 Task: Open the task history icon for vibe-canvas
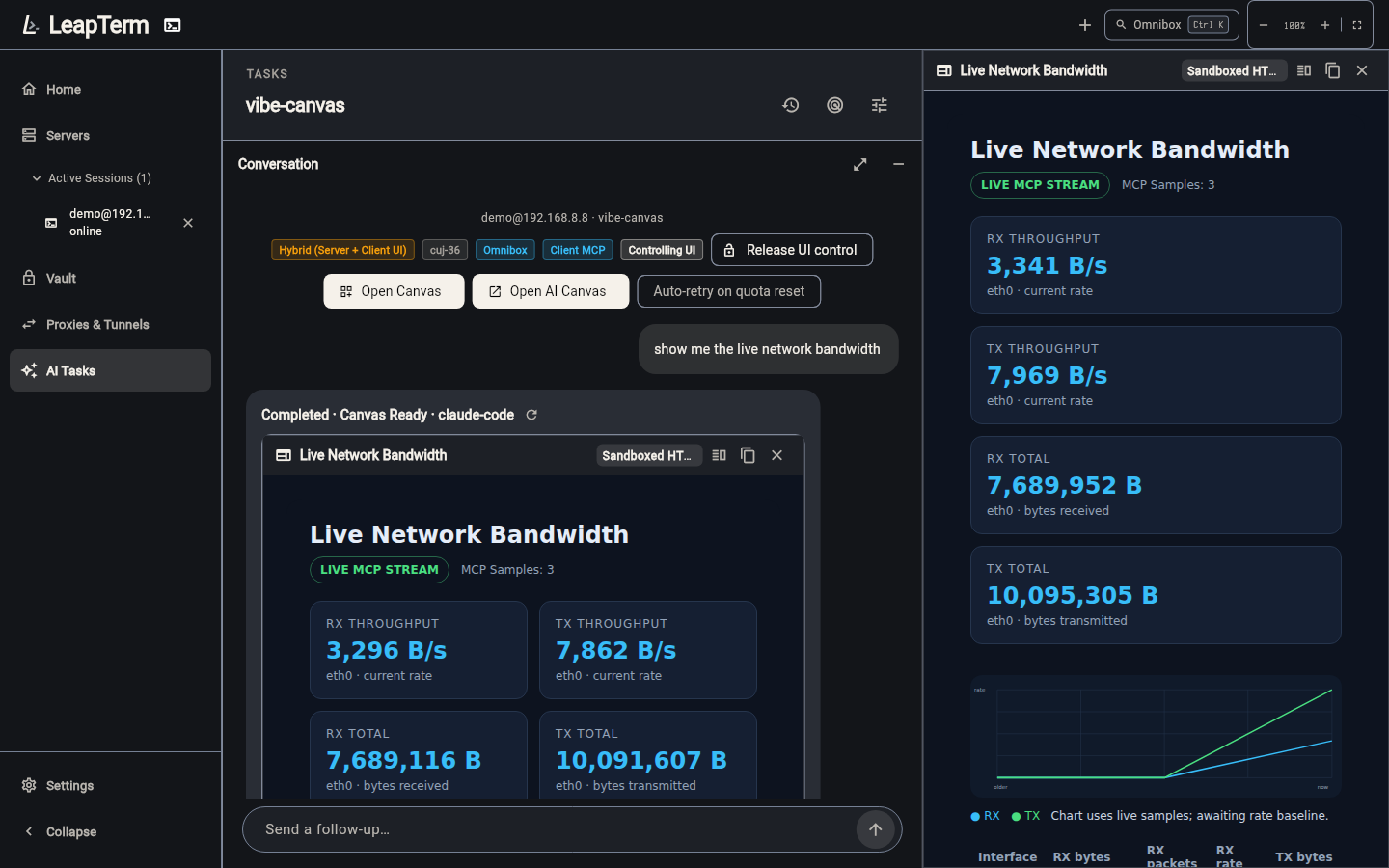791,105
